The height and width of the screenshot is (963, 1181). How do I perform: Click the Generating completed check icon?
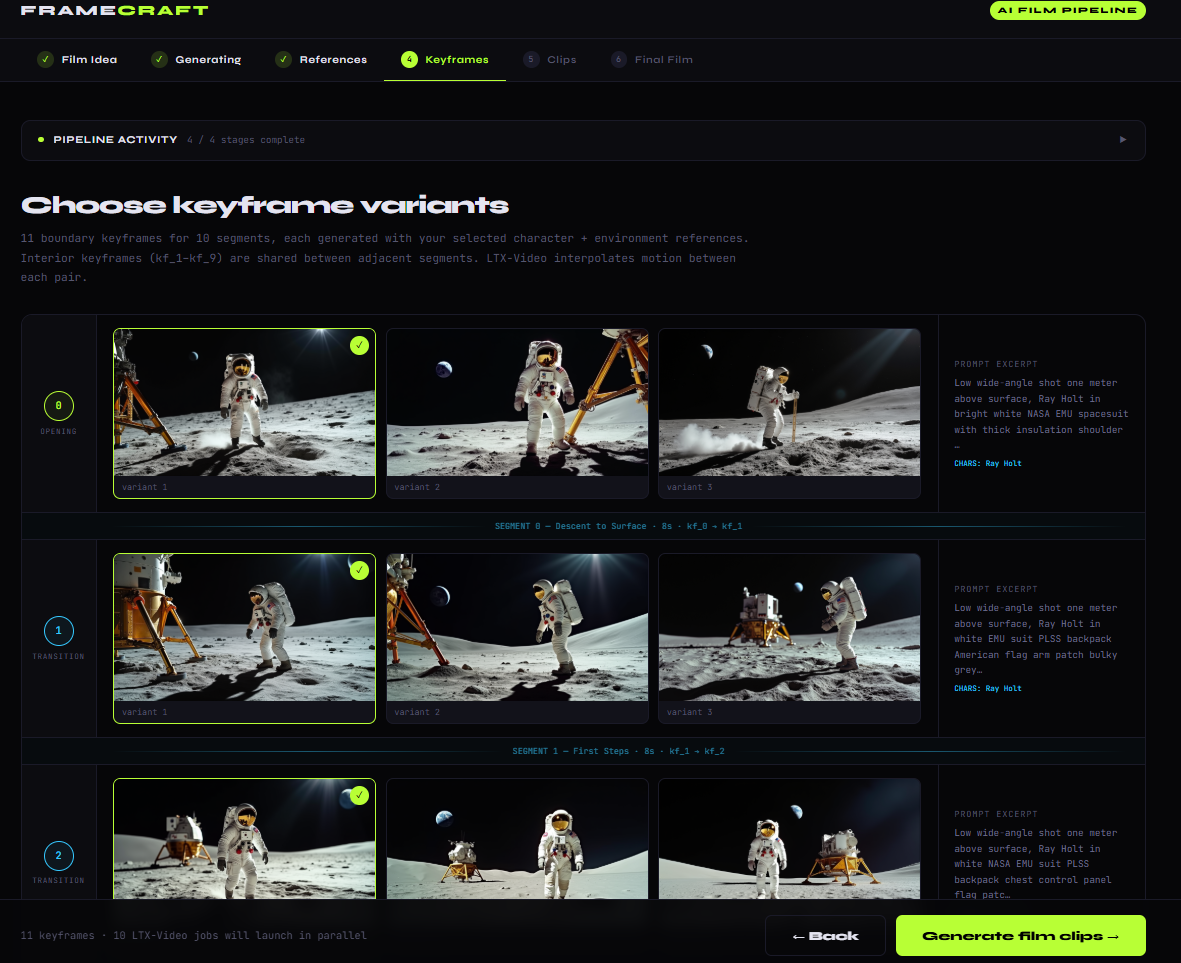pos(159,59)
